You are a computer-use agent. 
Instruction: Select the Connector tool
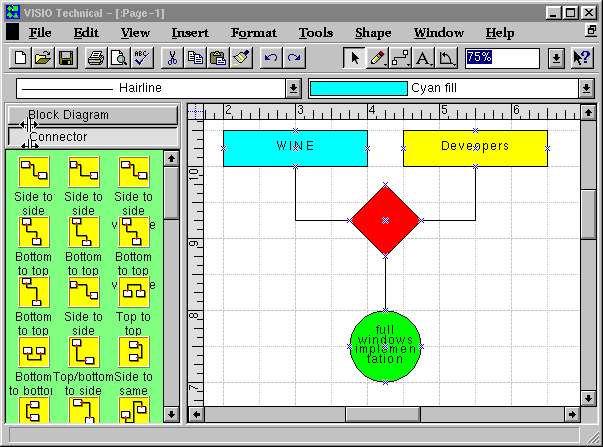400,58
